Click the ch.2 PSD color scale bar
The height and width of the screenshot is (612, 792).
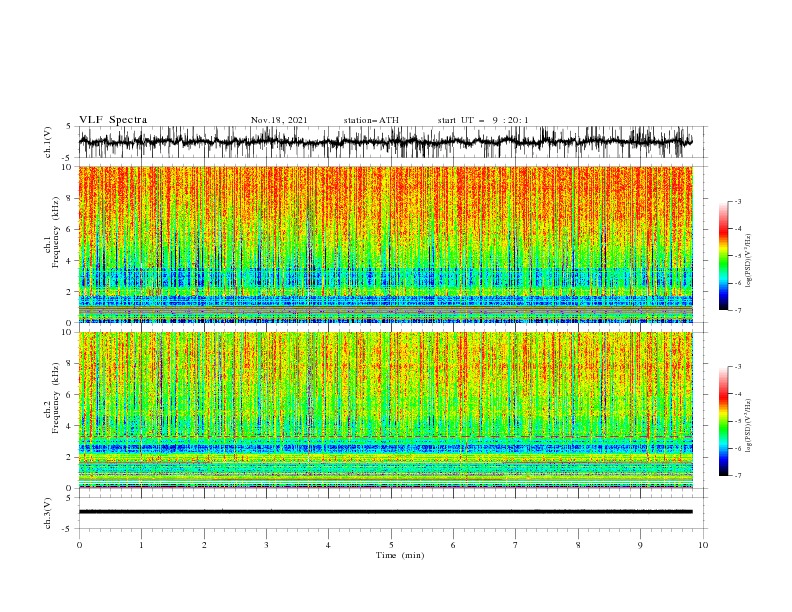pyautogui.click(x=723, y=421)
